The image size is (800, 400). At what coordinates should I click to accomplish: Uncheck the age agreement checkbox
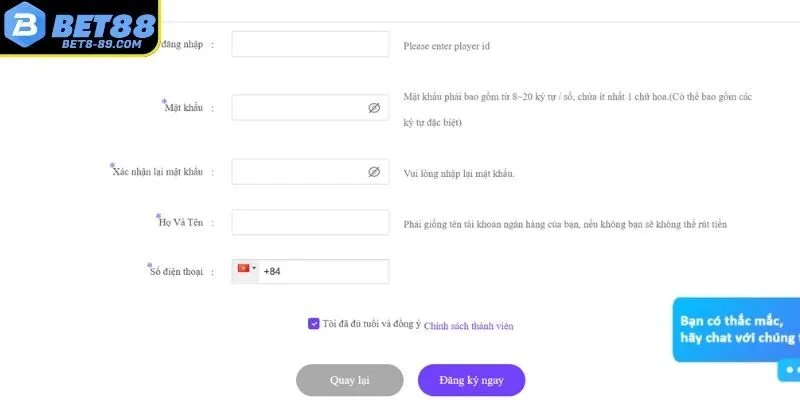coord(314,323)
